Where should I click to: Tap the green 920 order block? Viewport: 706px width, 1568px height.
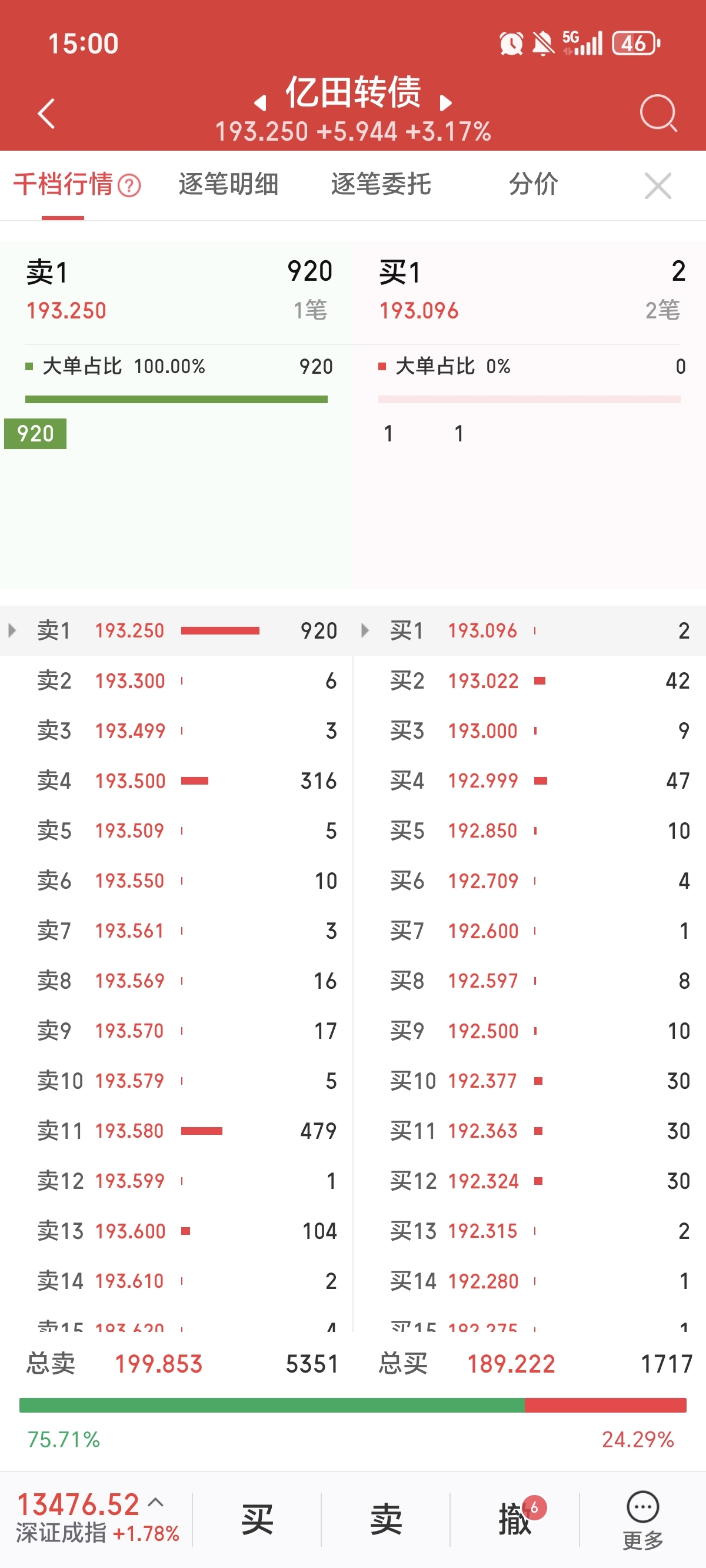(x=35, y=433)
